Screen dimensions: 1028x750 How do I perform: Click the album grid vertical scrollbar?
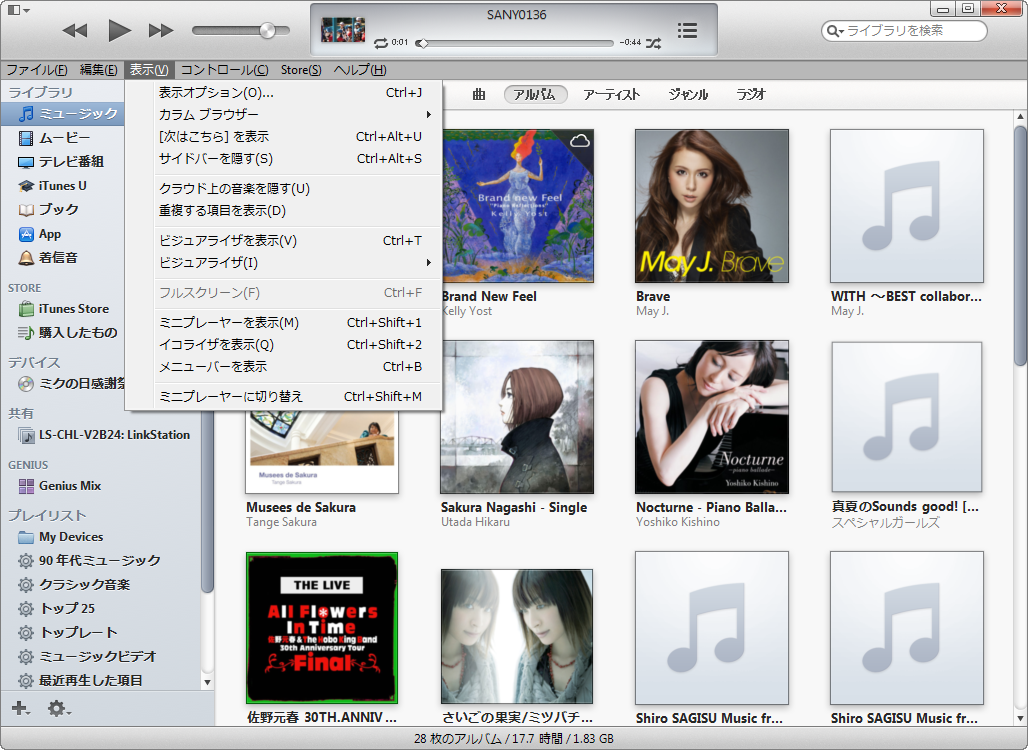(x=1020, y=246)
